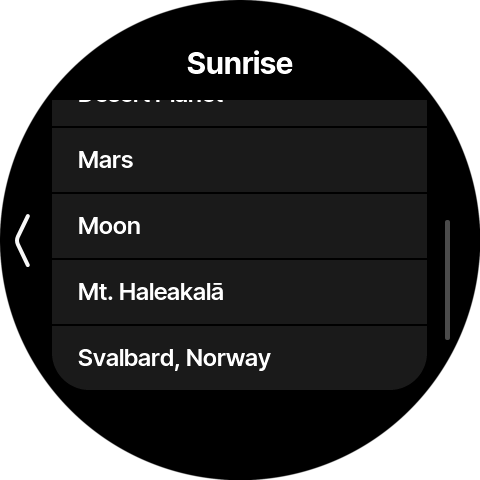Select the topmost clipped list row
Screen dimensions: 480x480
point(239,113)
